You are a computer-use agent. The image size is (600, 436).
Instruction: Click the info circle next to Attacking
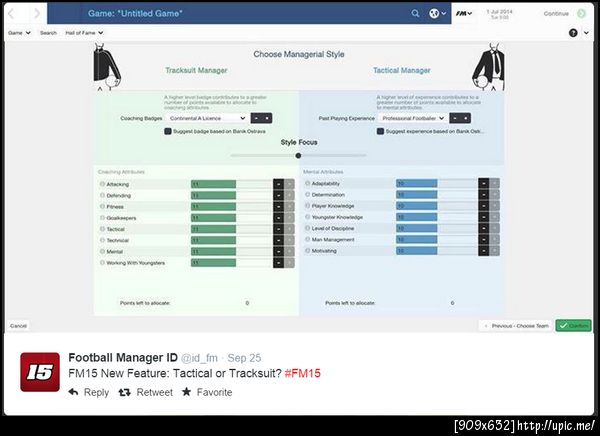pyautogui.click(x=102, y=184)
